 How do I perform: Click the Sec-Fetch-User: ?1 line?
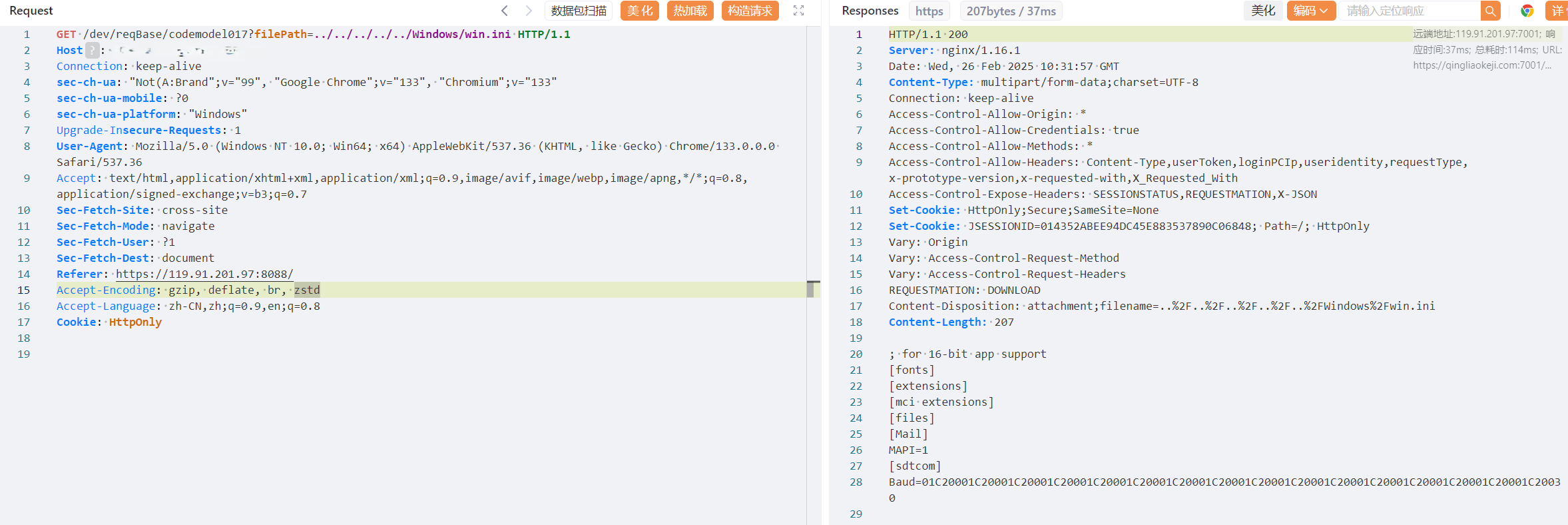point(116,242)
